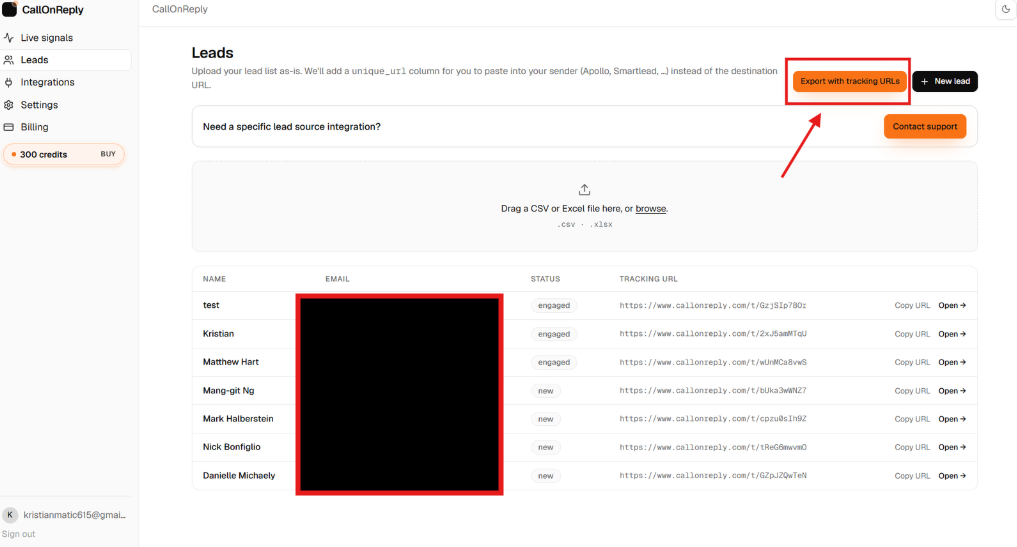Viewport: 1017px width, 547px height.
Task: Click the name Matthew Hart
Action: 230,362
